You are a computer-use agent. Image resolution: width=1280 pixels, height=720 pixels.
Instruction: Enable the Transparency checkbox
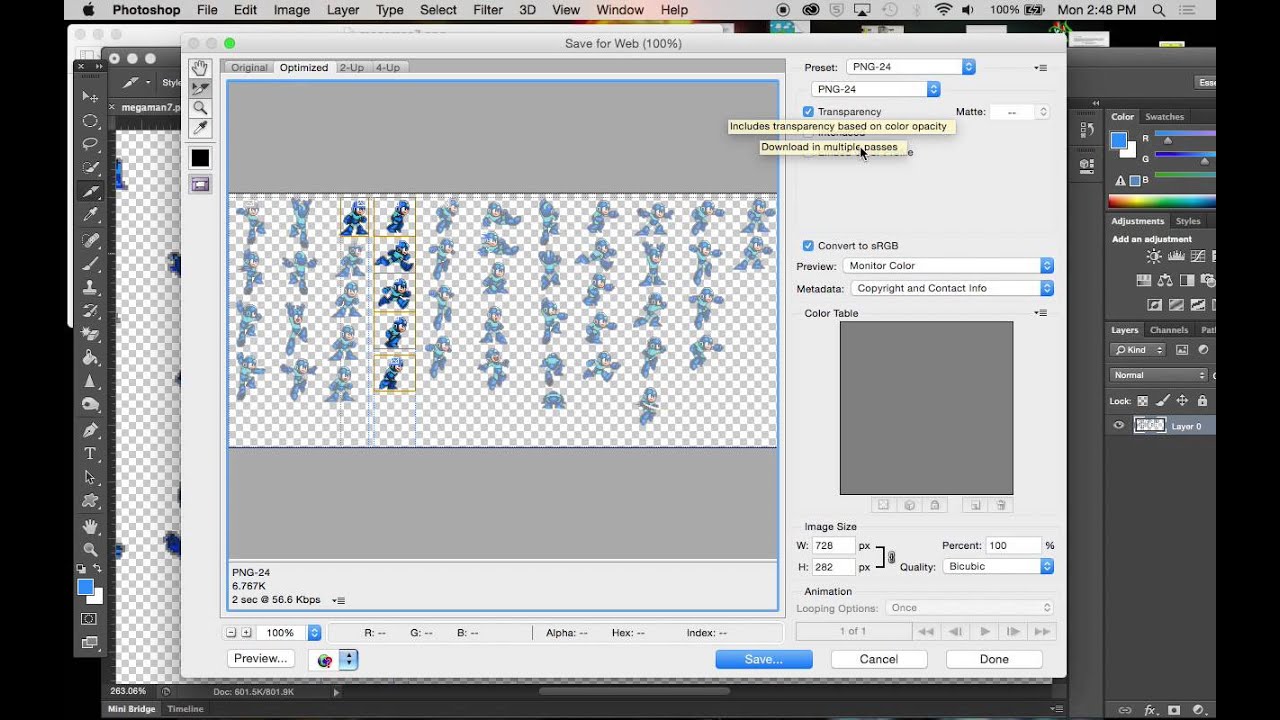coord(808,112)
